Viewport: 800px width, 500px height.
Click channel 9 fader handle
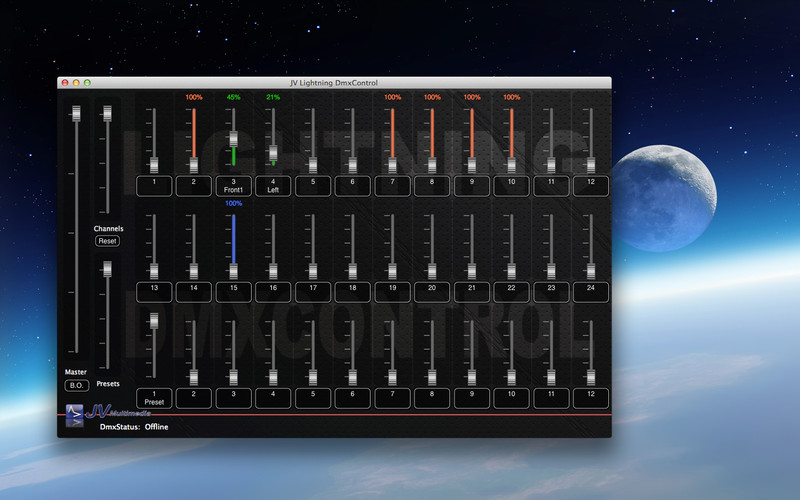[x=472, y=165]
